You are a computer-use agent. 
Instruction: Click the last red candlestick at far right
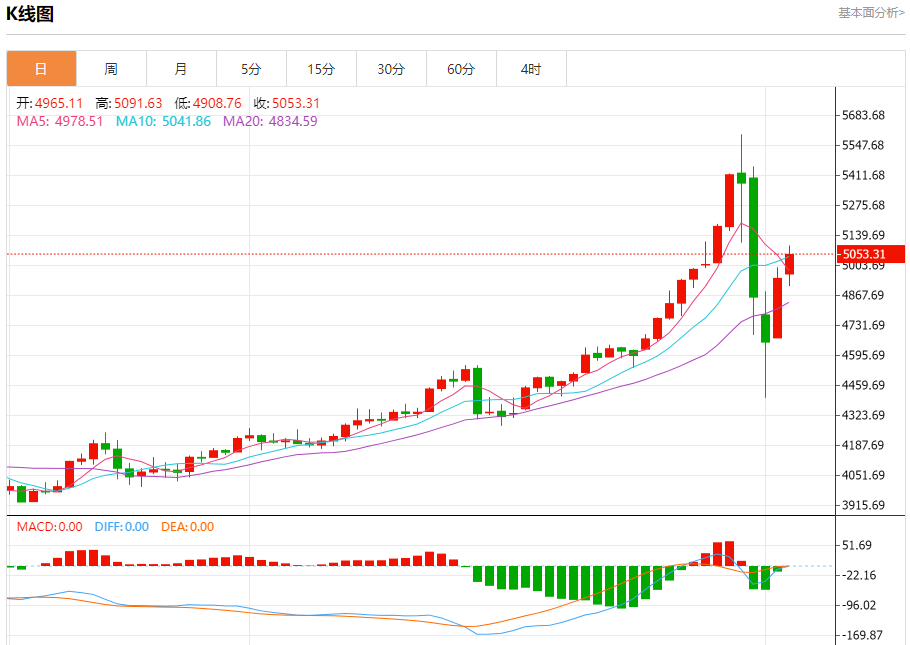[x=789, y=264]
